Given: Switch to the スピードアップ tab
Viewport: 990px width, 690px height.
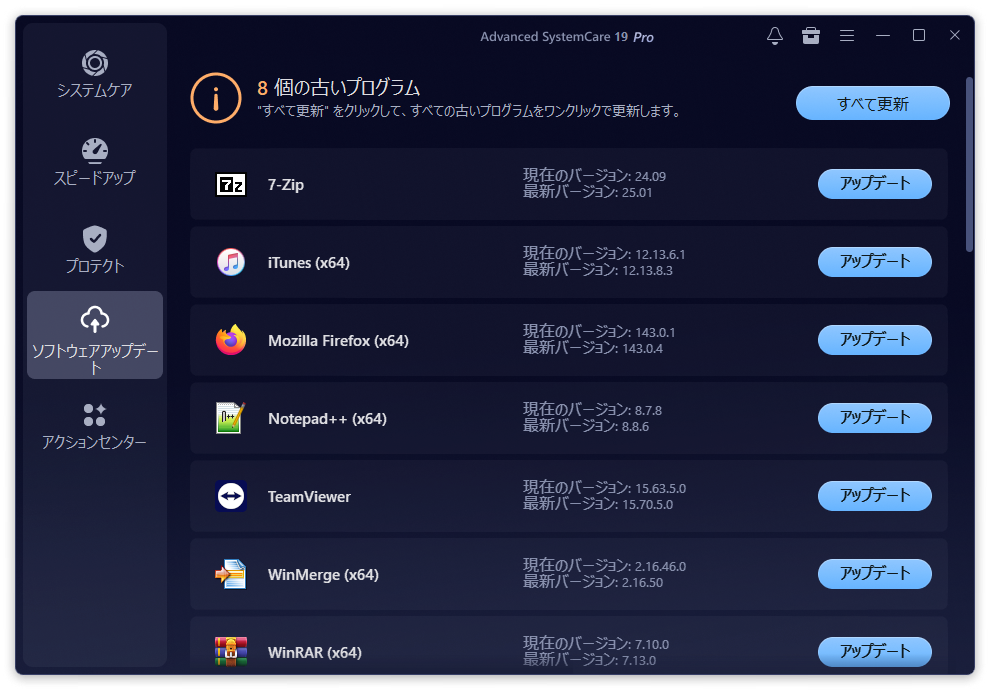Looking at the screenshot, I should [x=95, y=163].
